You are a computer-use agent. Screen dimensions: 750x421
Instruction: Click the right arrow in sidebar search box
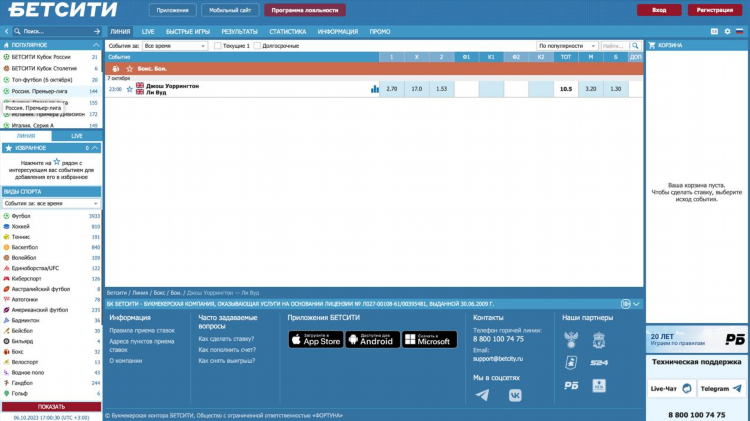97,31
